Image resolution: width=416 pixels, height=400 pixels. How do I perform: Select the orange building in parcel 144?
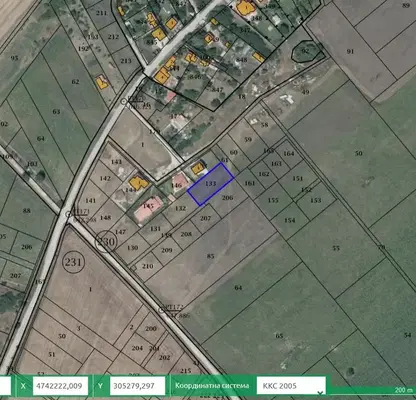point(139,183)
